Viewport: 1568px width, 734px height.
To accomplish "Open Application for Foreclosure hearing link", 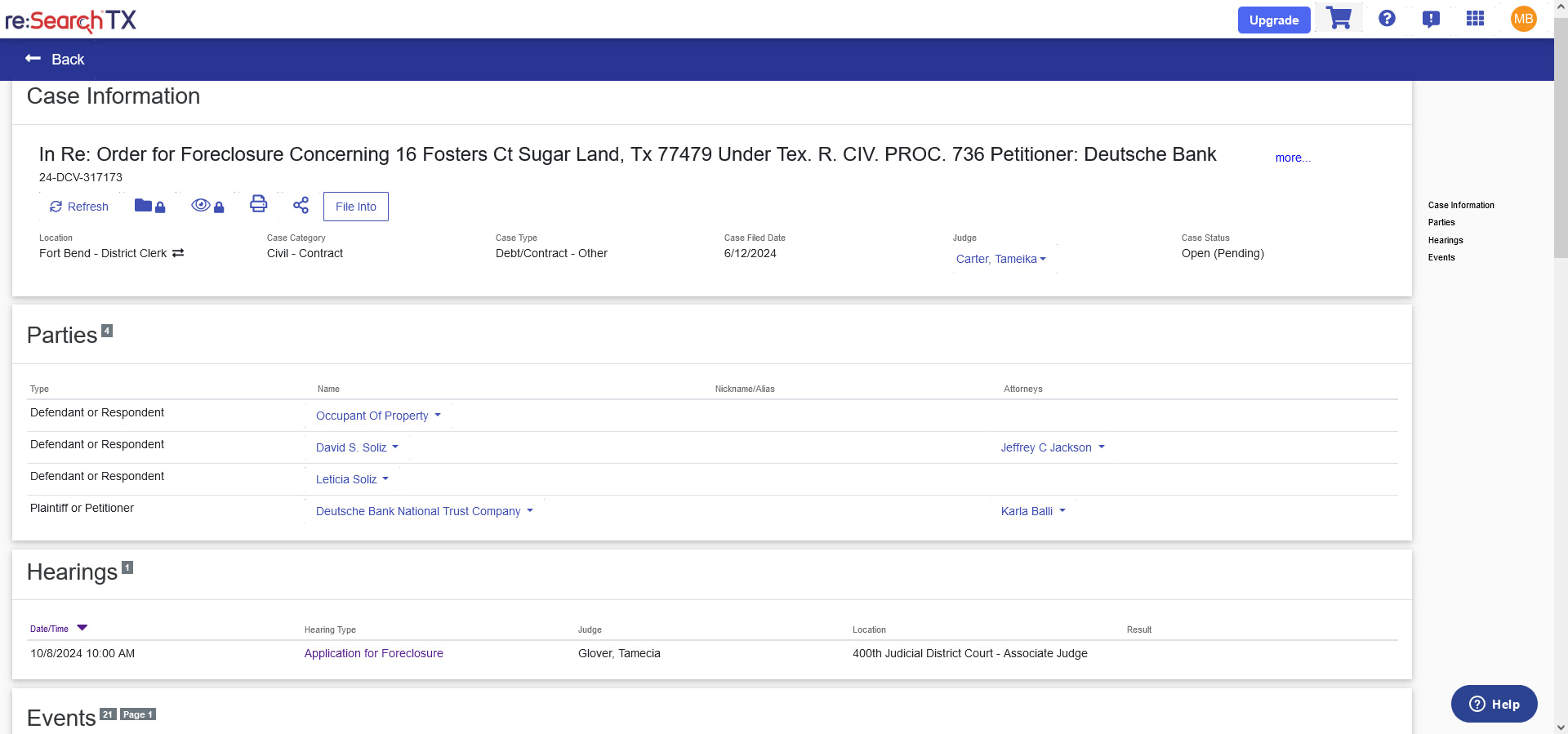I will 374,653.
